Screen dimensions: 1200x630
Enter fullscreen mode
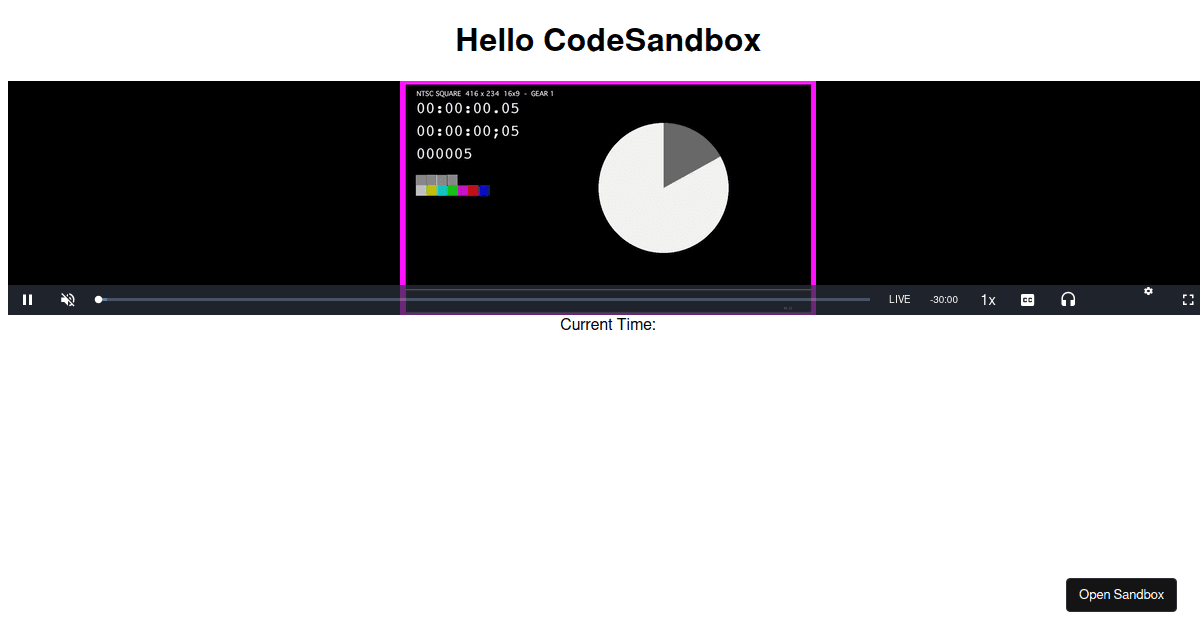tap(1188, 300)
